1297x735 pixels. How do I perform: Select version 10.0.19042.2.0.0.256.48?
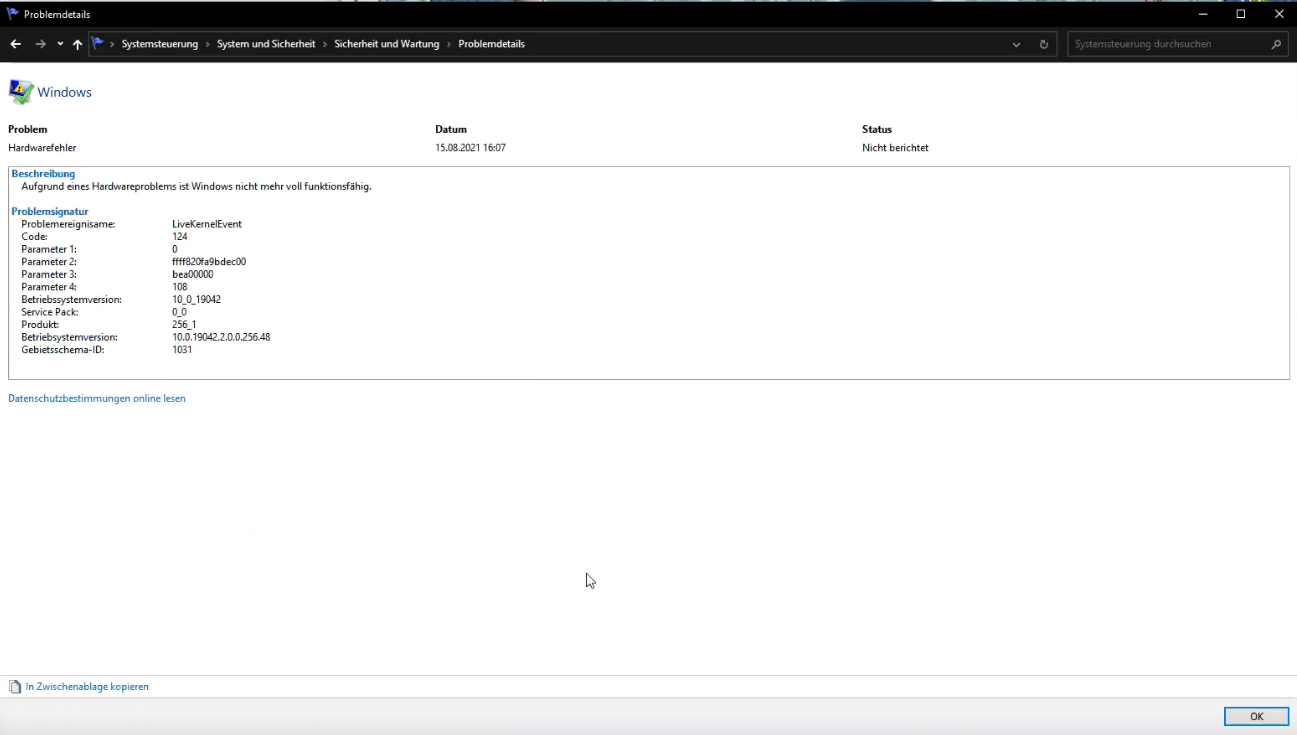point(221,337)
